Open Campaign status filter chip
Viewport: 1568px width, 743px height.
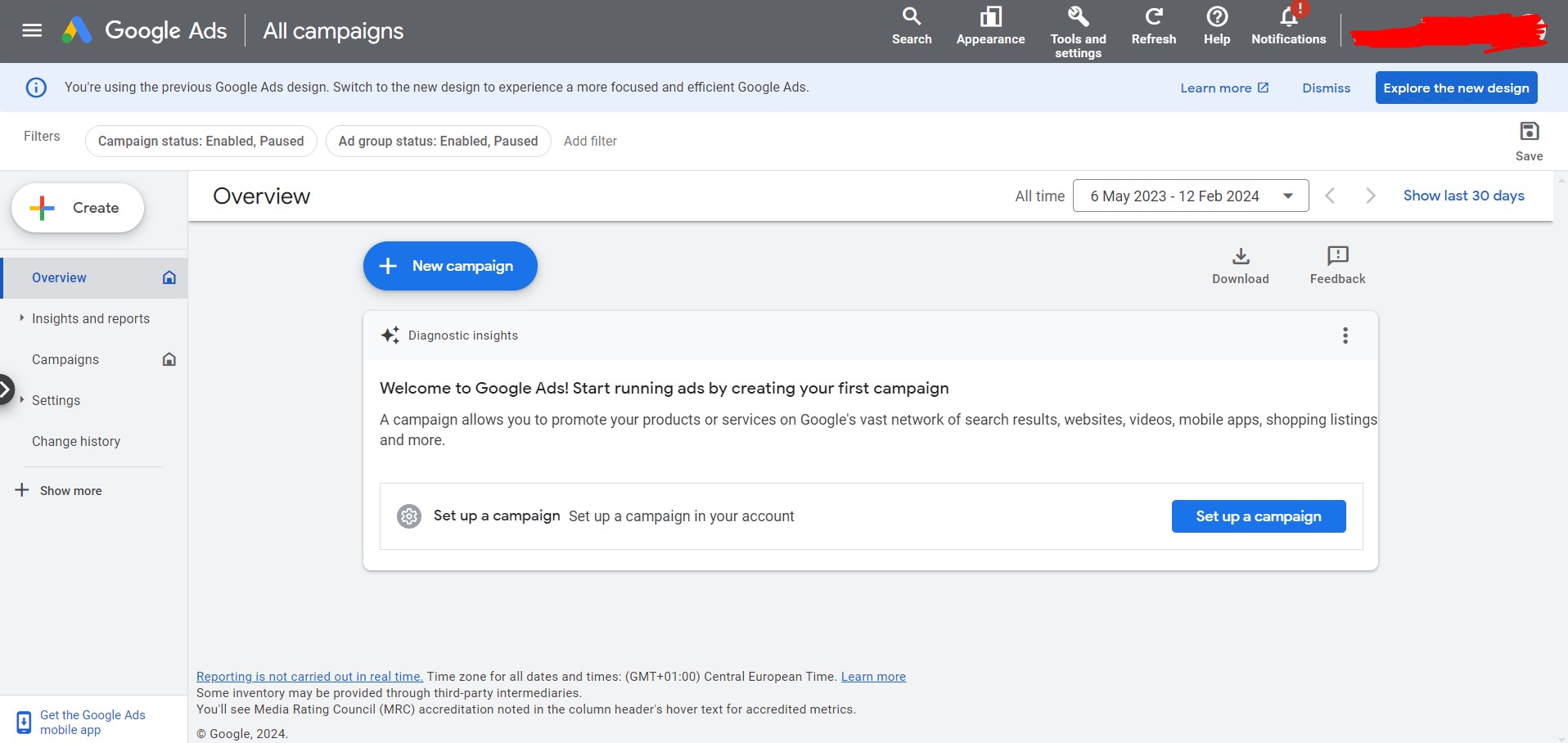[x=201, y=141]
